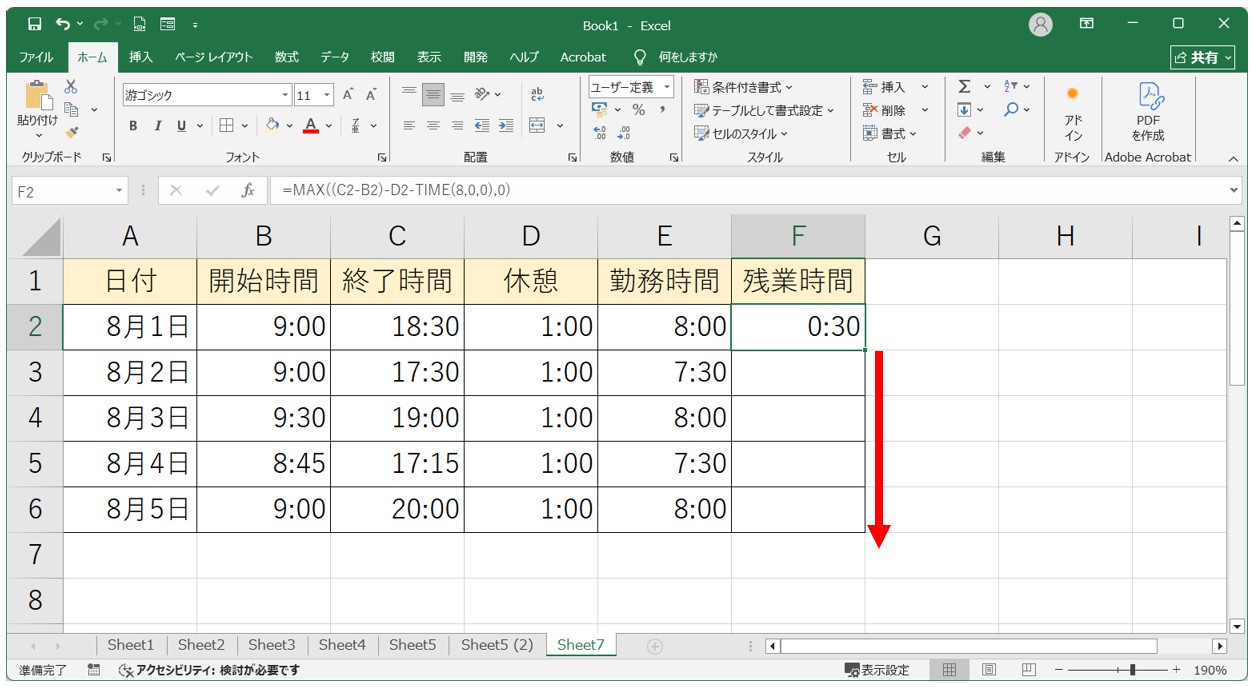
Task: Apply Percent Style number format
Action: pyautogui.click(x=638, y=110)
